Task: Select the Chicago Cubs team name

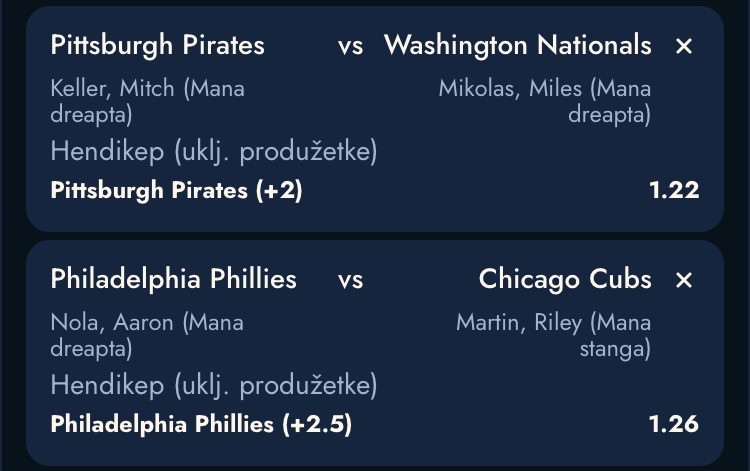Action: click(x=565, y=279)
